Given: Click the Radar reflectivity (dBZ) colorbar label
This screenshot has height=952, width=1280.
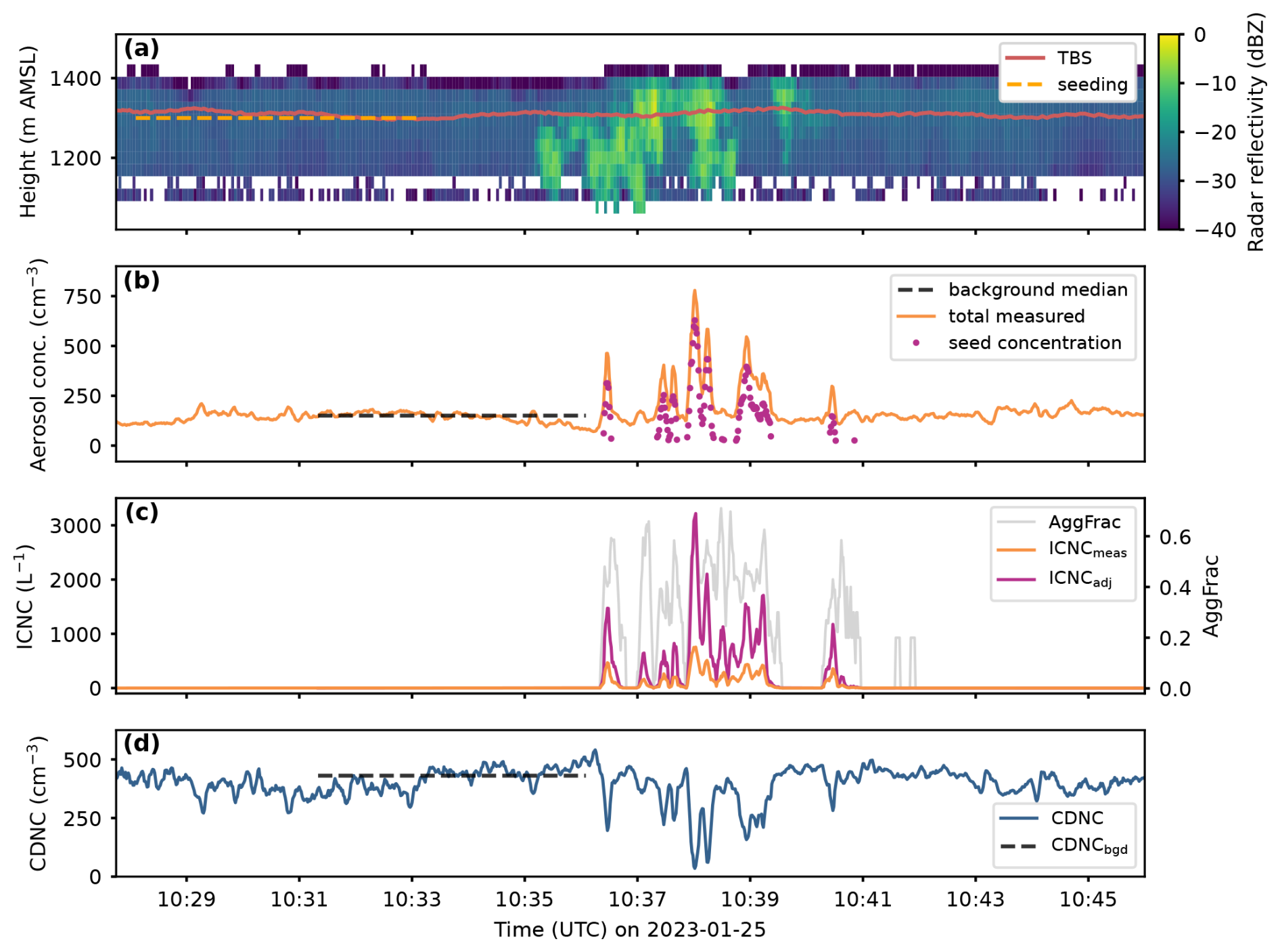Looking at the screenshot, I should point(1256,132).
